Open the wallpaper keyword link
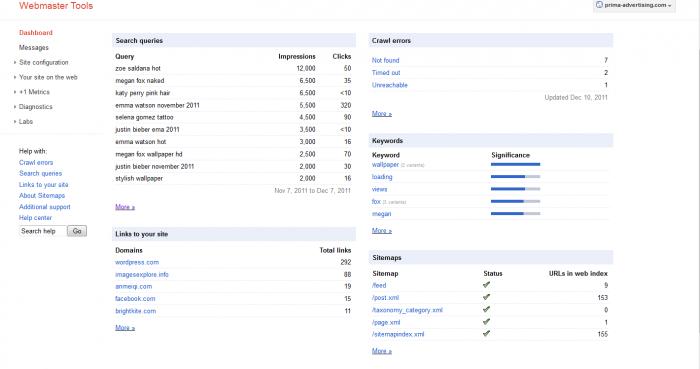This screenshot has width=700, height=369. click(x=385, y=165)
